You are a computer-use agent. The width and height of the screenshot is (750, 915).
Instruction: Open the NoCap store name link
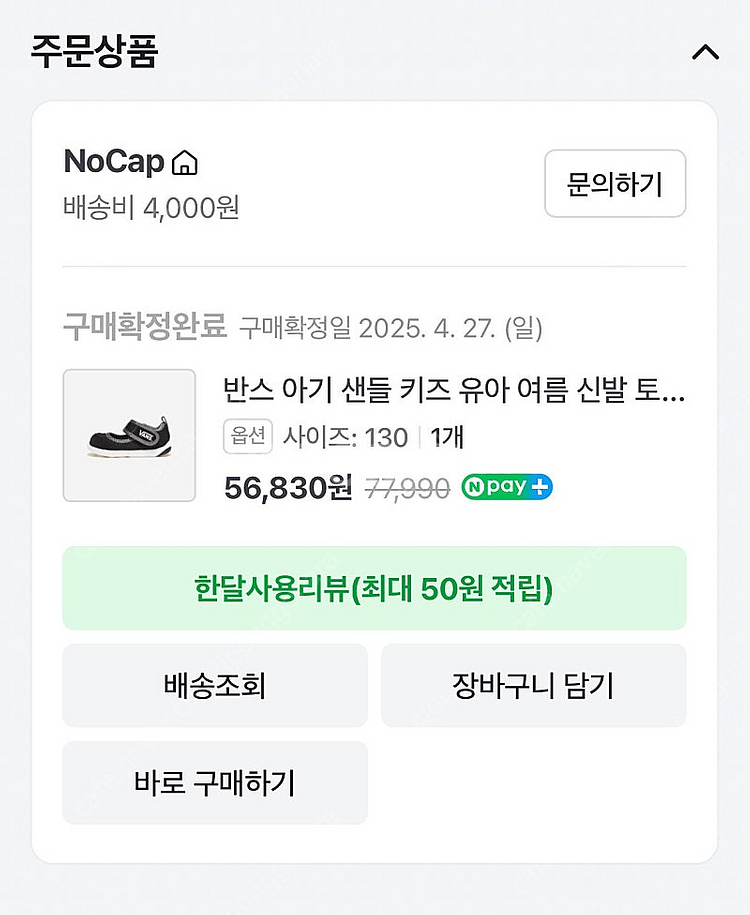(114, 161)
